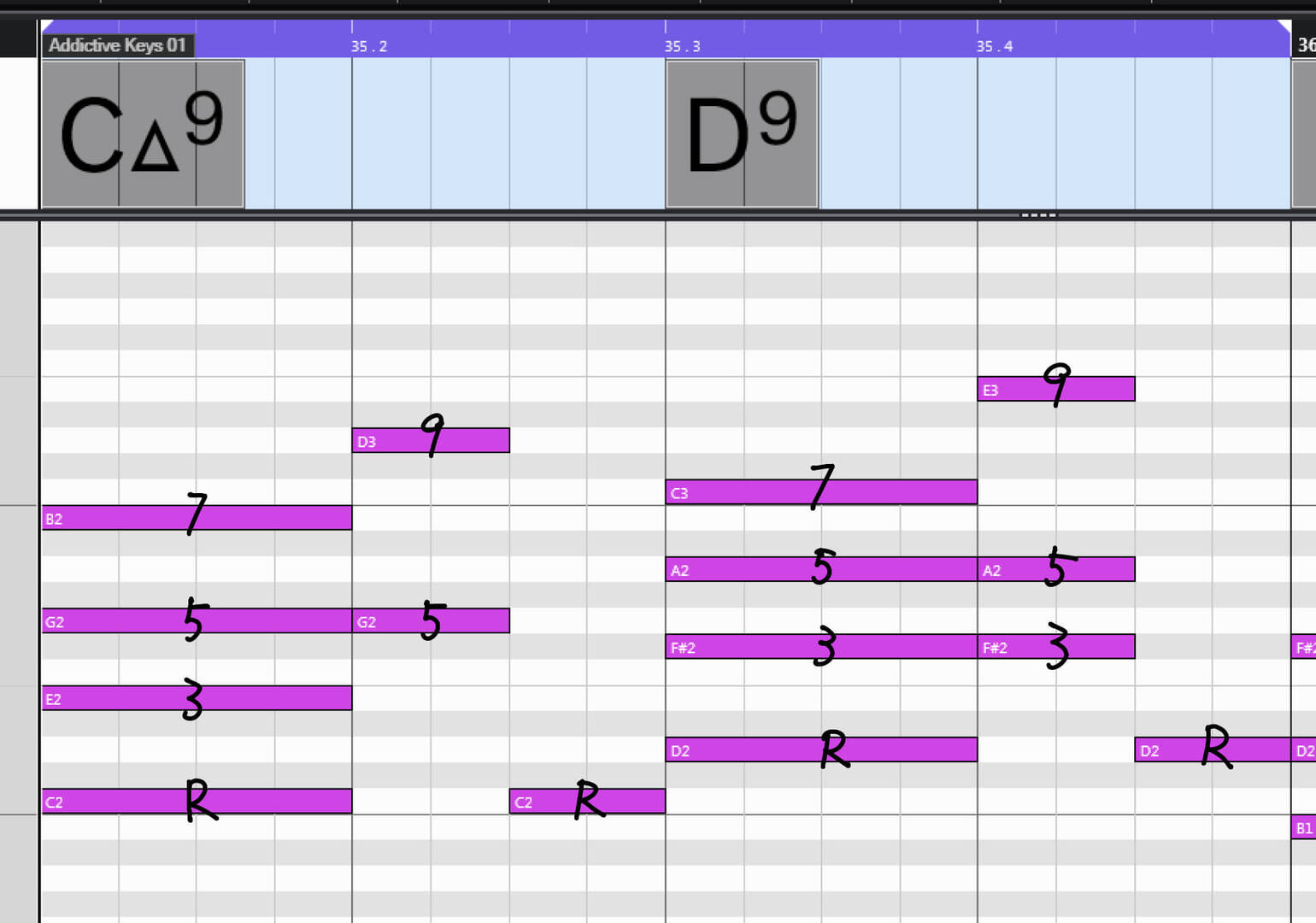Click the purple part's right end corner handle
This screenshot has width=1316, height=923.
(x=1284, y=26)
